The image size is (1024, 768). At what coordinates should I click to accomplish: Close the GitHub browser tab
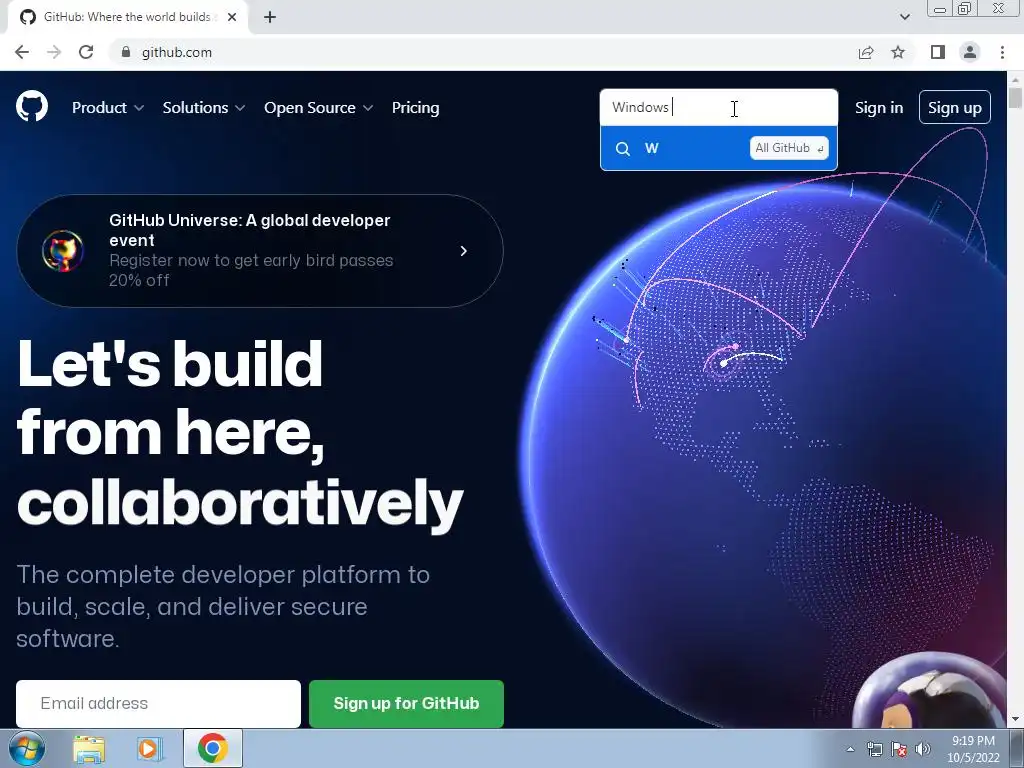tap(232, 17)
